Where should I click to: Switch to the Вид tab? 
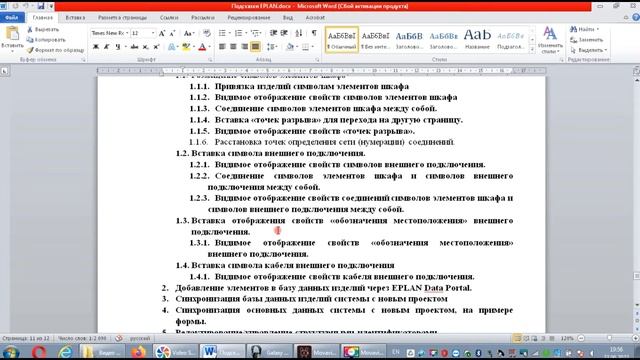pos(288,18)
